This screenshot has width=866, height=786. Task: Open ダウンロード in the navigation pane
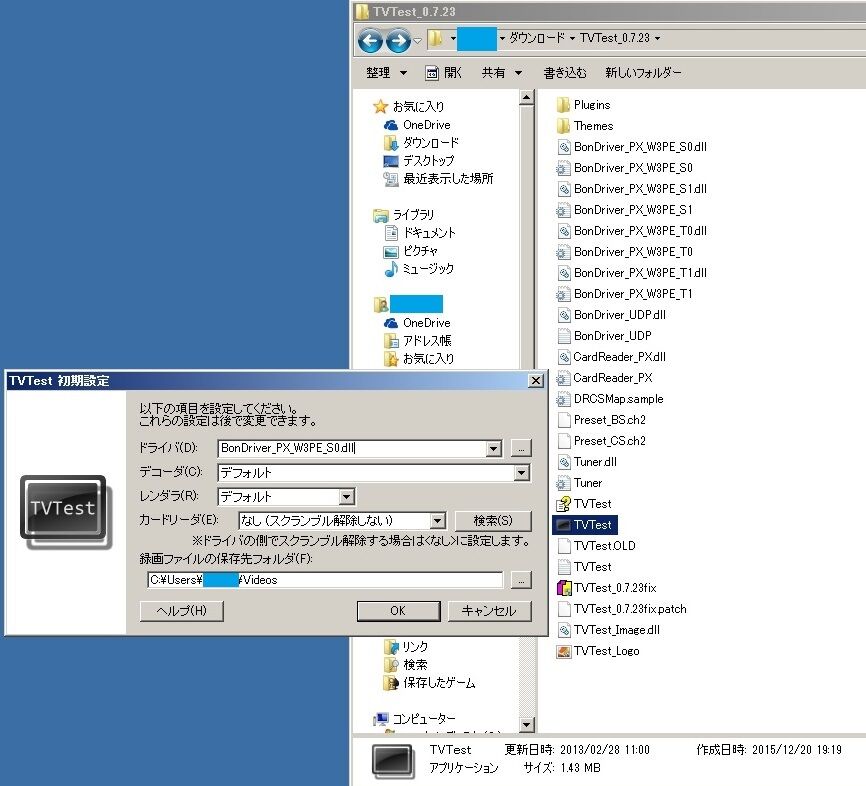click(x=421, y=143)
